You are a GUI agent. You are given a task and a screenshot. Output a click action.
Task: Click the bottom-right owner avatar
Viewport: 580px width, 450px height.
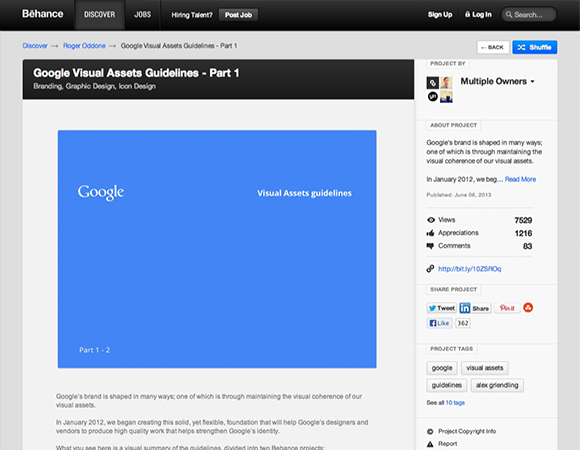pos(446,97)
